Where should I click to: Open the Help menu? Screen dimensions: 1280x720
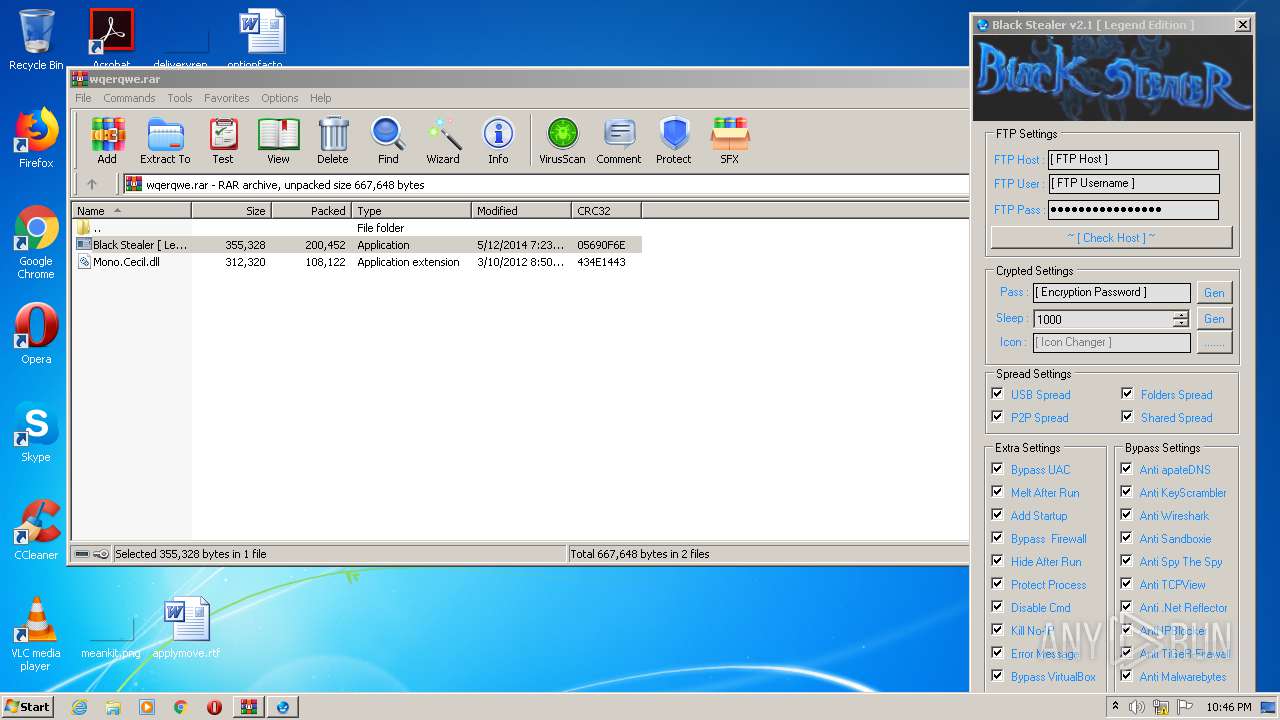pyautogui.click(x=320, y=98)
